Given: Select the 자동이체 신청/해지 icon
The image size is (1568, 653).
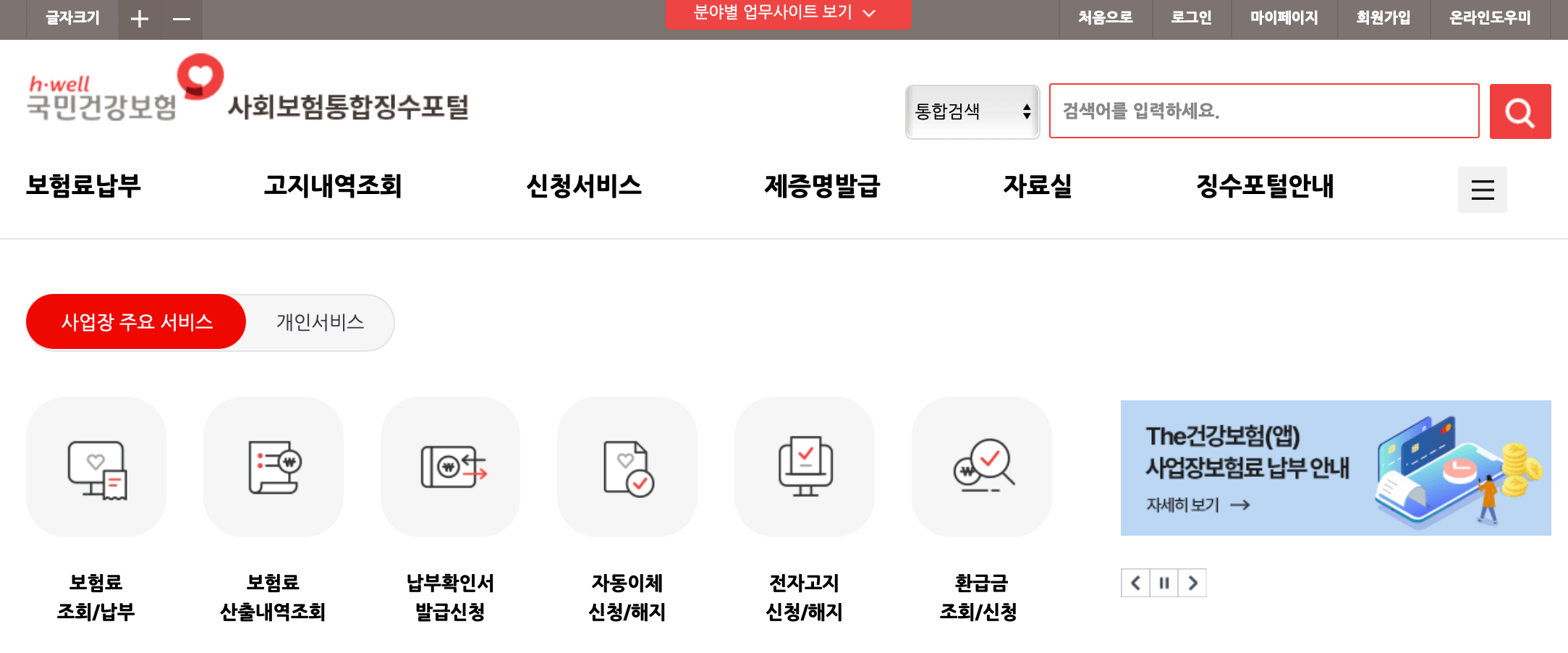Looking at the screenshot, I should click(x=627, y=467).
